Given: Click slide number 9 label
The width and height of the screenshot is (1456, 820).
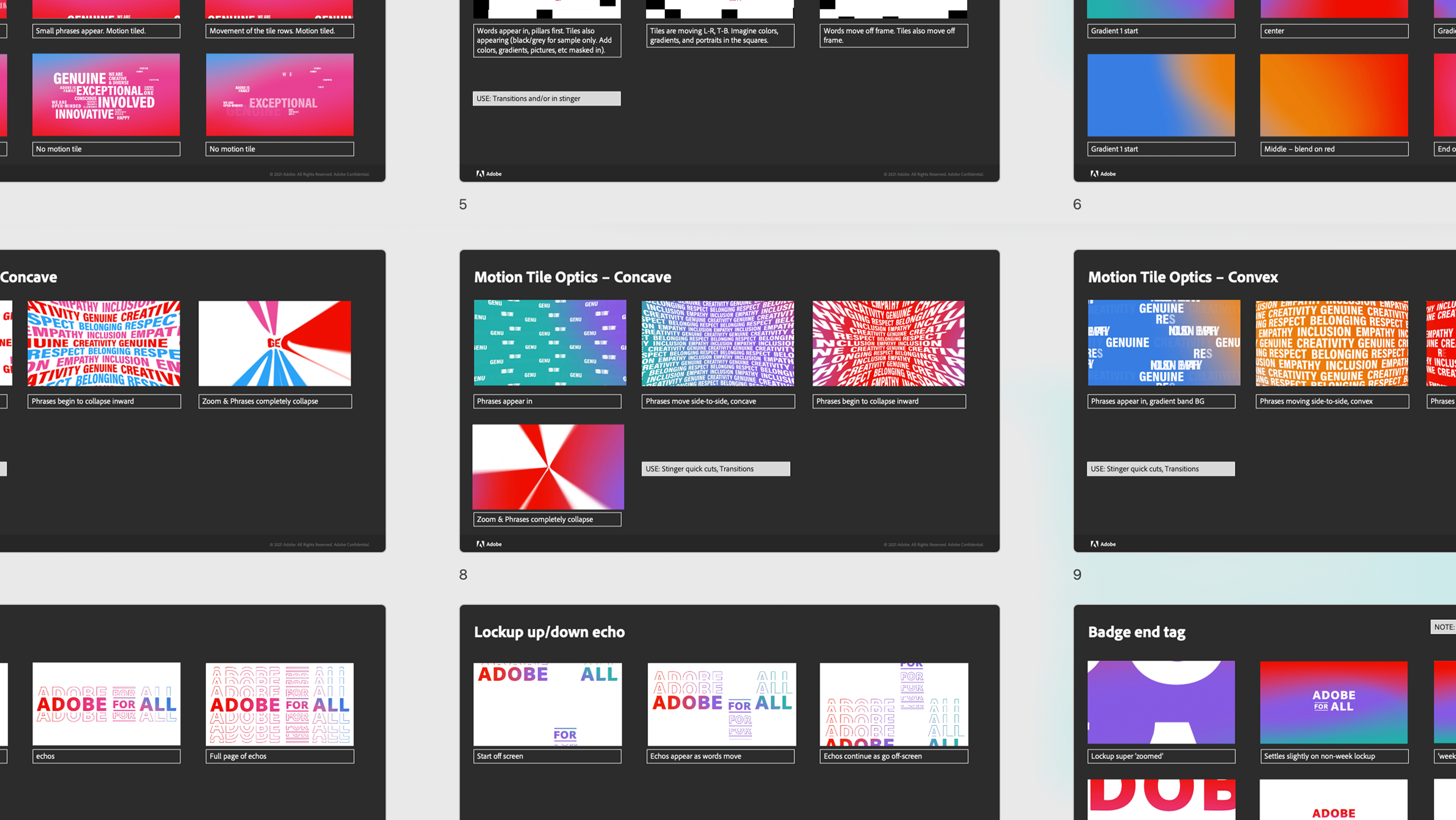Looking at the screenshot, I should (1078, 574).
